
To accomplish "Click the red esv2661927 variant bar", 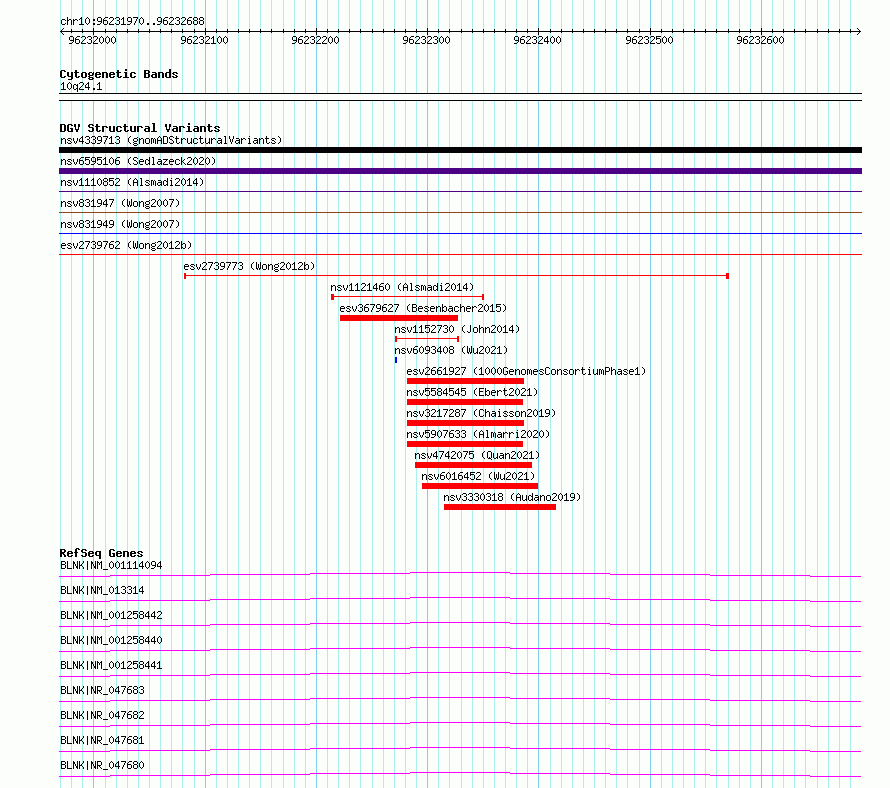I will click(465, 381).
